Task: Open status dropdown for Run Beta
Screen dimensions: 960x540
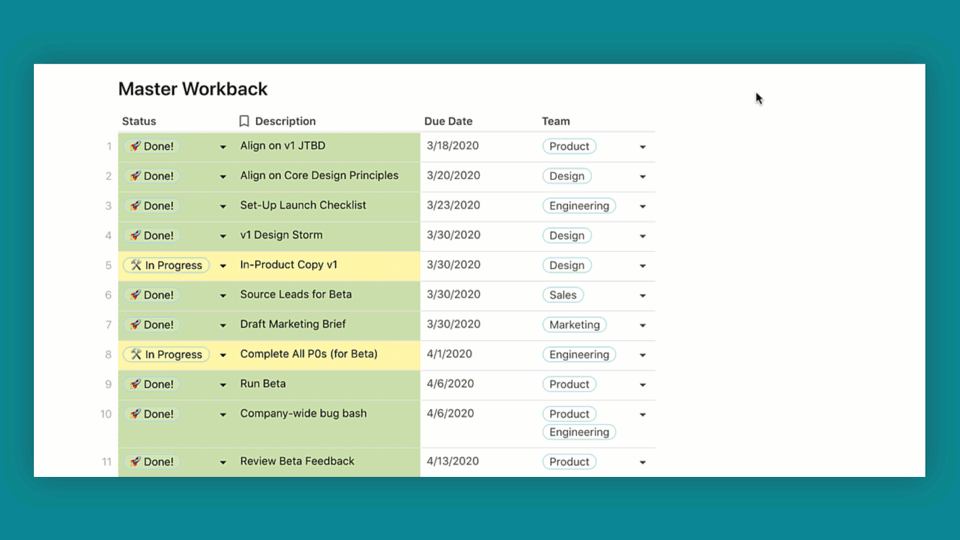Action: point(223,385)
